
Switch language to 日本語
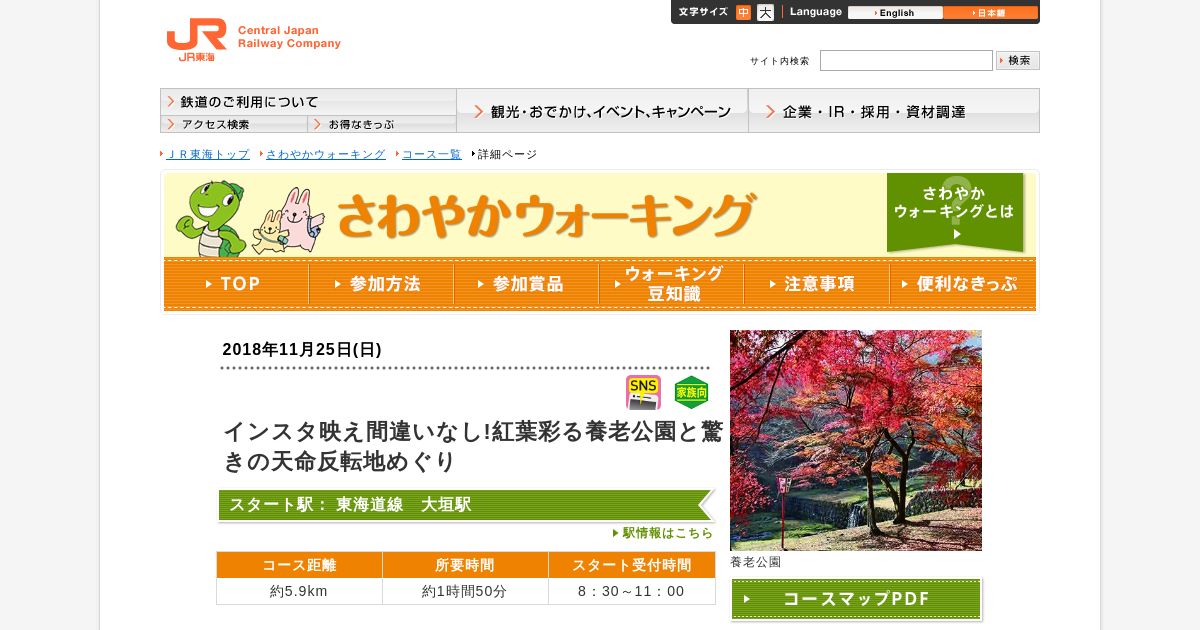[x=991, y=13]
